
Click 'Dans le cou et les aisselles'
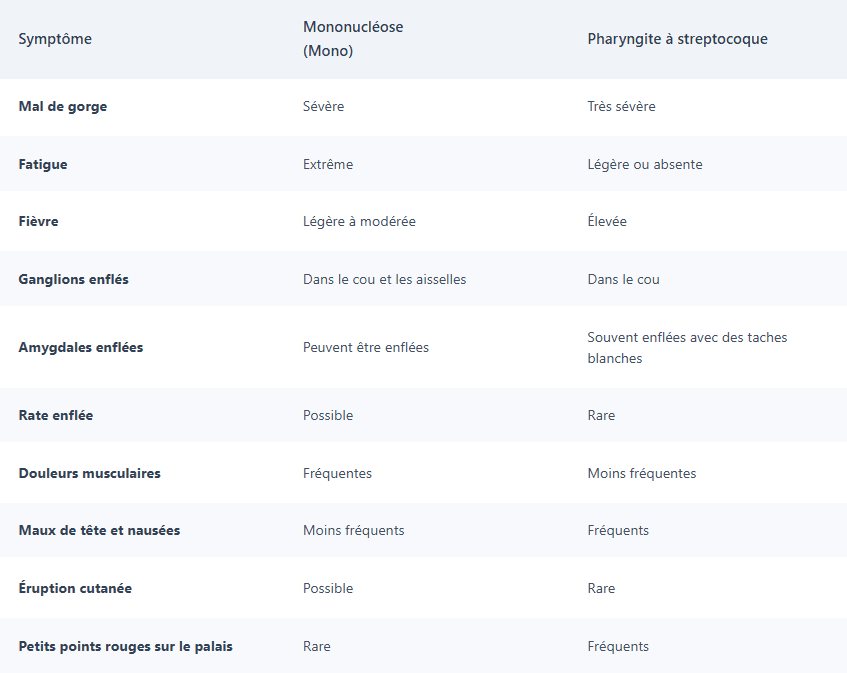384,279
